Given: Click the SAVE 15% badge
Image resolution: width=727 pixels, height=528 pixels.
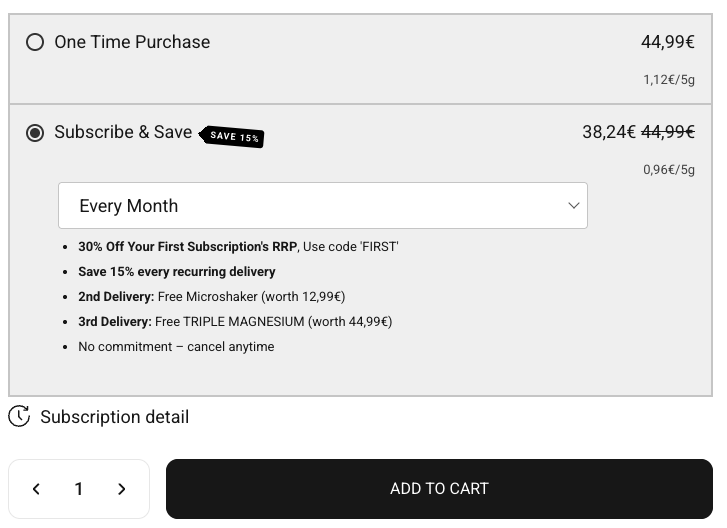Looking at the screenshot, I should click(x=234, y=136).
